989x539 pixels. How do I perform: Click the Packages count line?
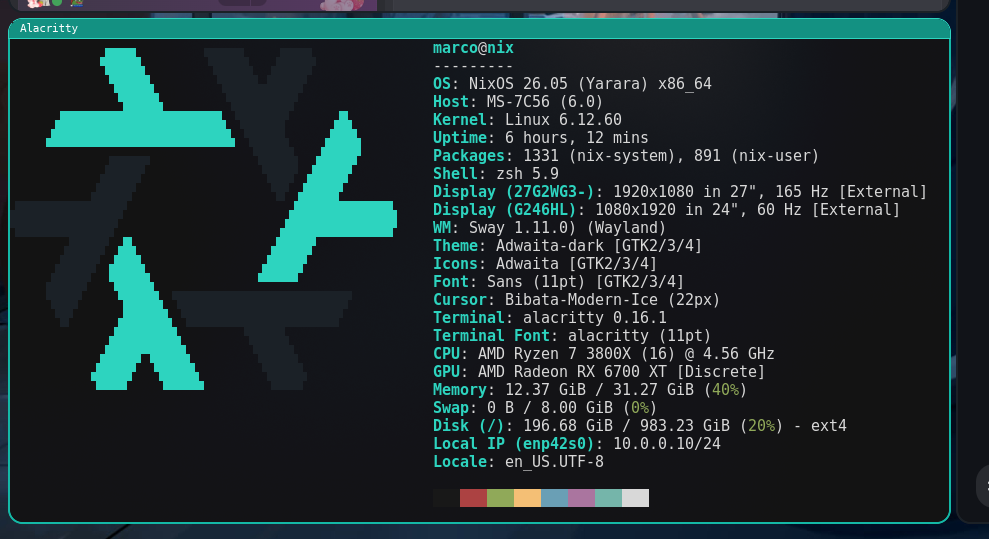[x=626, y=156]
